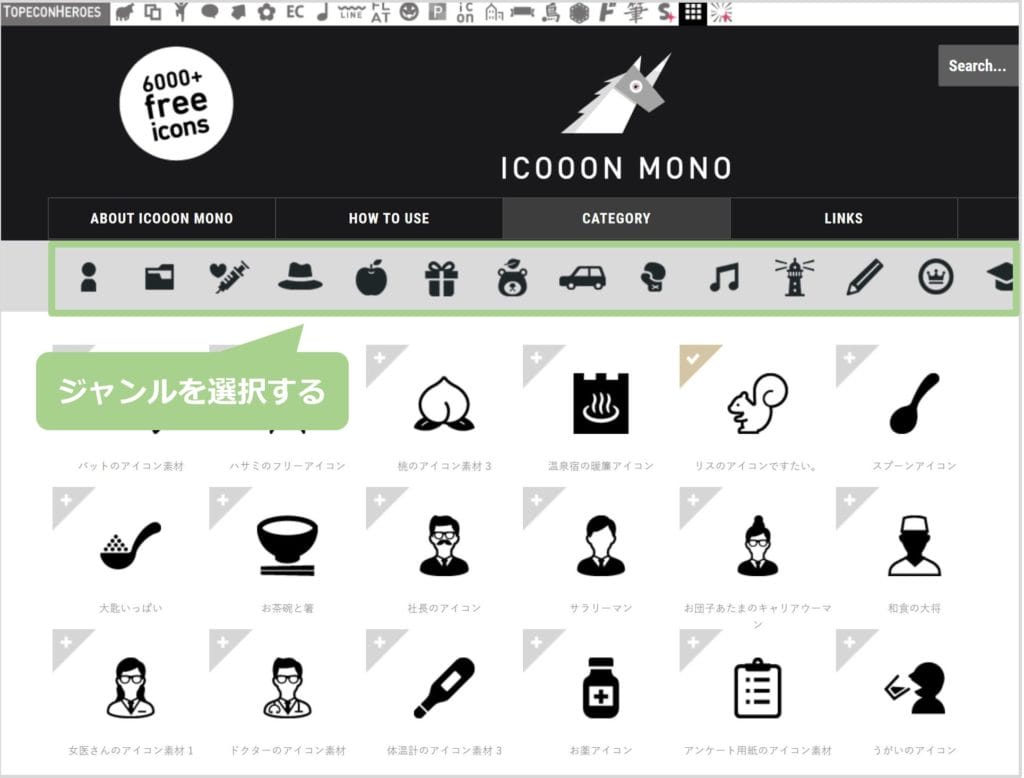Click the サラリーマン caption
Image resolution: width=1024 pixels, height=778 pixels.
click(601, 608)
